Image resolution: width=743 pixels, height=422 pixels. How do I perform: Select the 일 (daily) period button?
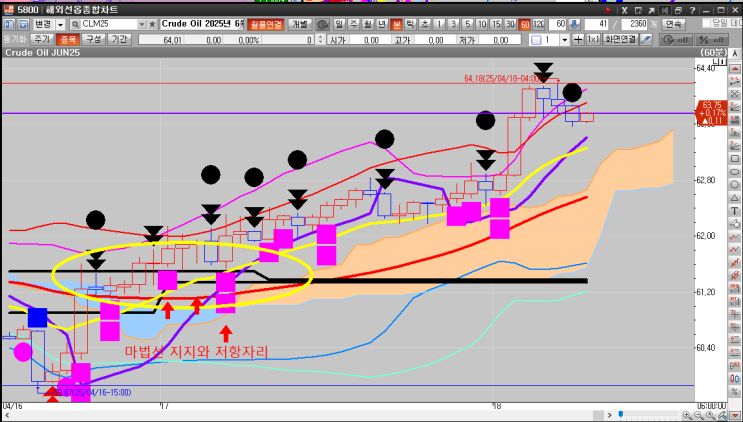tap(339, 24)
